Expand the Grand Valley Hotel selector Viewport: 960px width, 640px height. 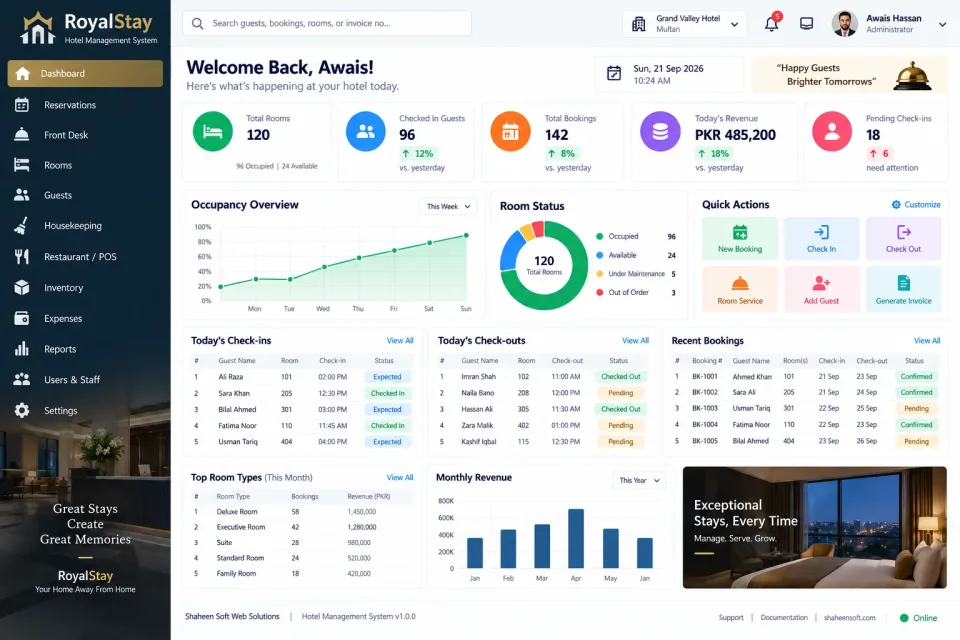coord(684,24)
